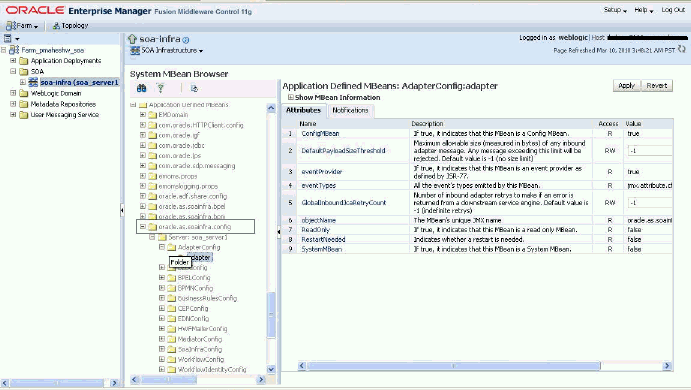Click the filter funnel icon in MBean Browser
691x390 pixels.
(x=161, y=88)
